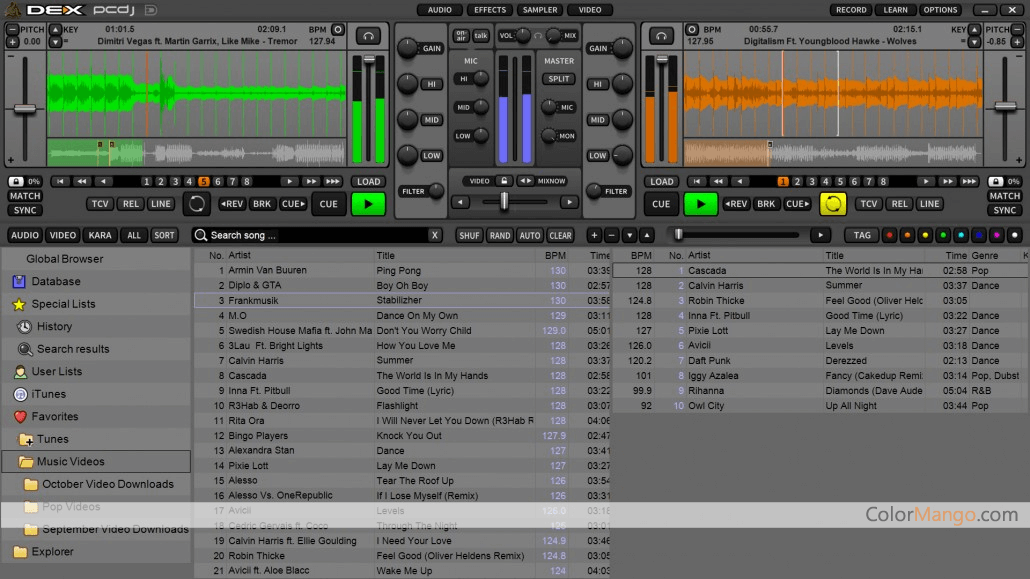
Task: Open the EFFECTS tab
Action: pyautogui.click(x=489, y=10)
